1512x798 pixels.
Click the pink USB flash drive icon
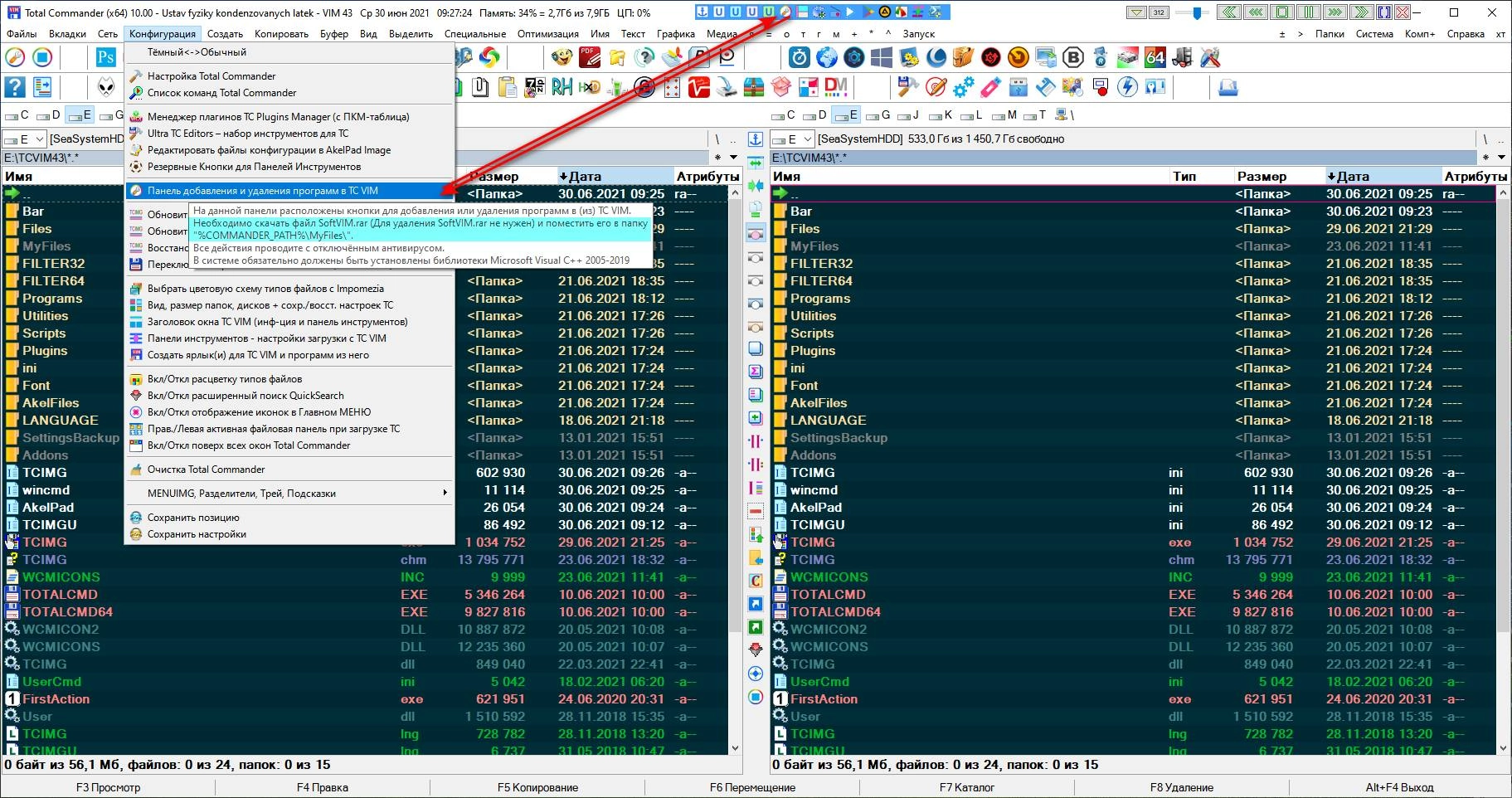click(991, 87)
